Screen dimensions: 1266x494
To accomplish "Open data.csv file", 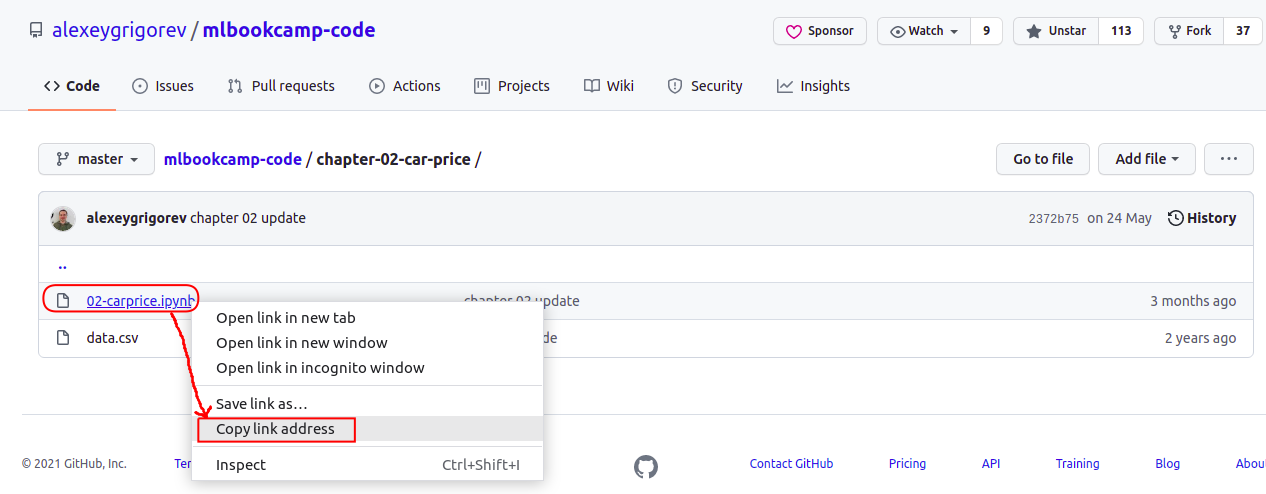I will [x=113, y=338].
